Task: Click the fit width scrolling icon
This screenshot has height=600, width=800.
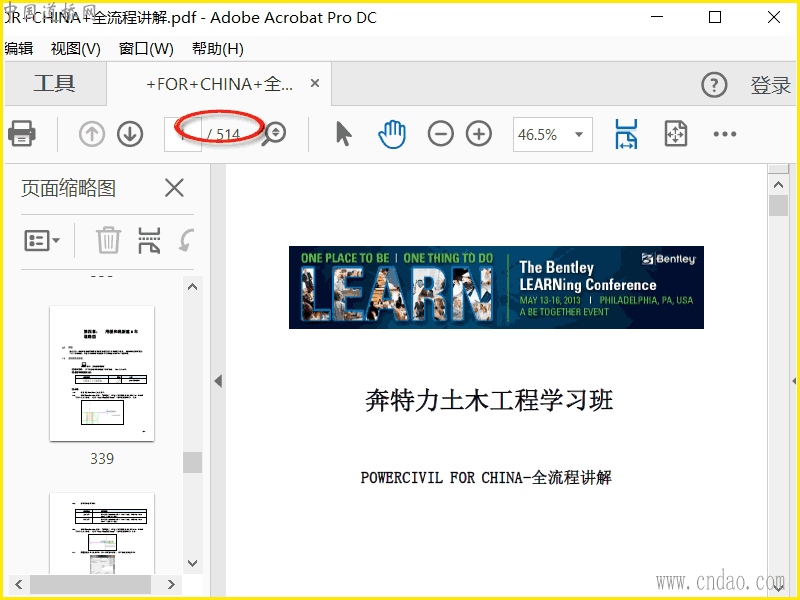Action: coord(626,134)
